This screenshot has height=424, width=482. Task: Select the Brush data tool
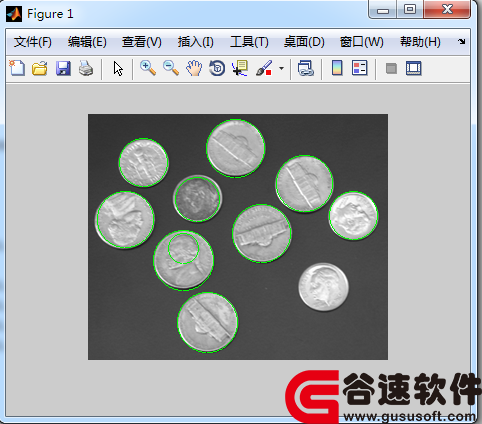tap(264, 68)
